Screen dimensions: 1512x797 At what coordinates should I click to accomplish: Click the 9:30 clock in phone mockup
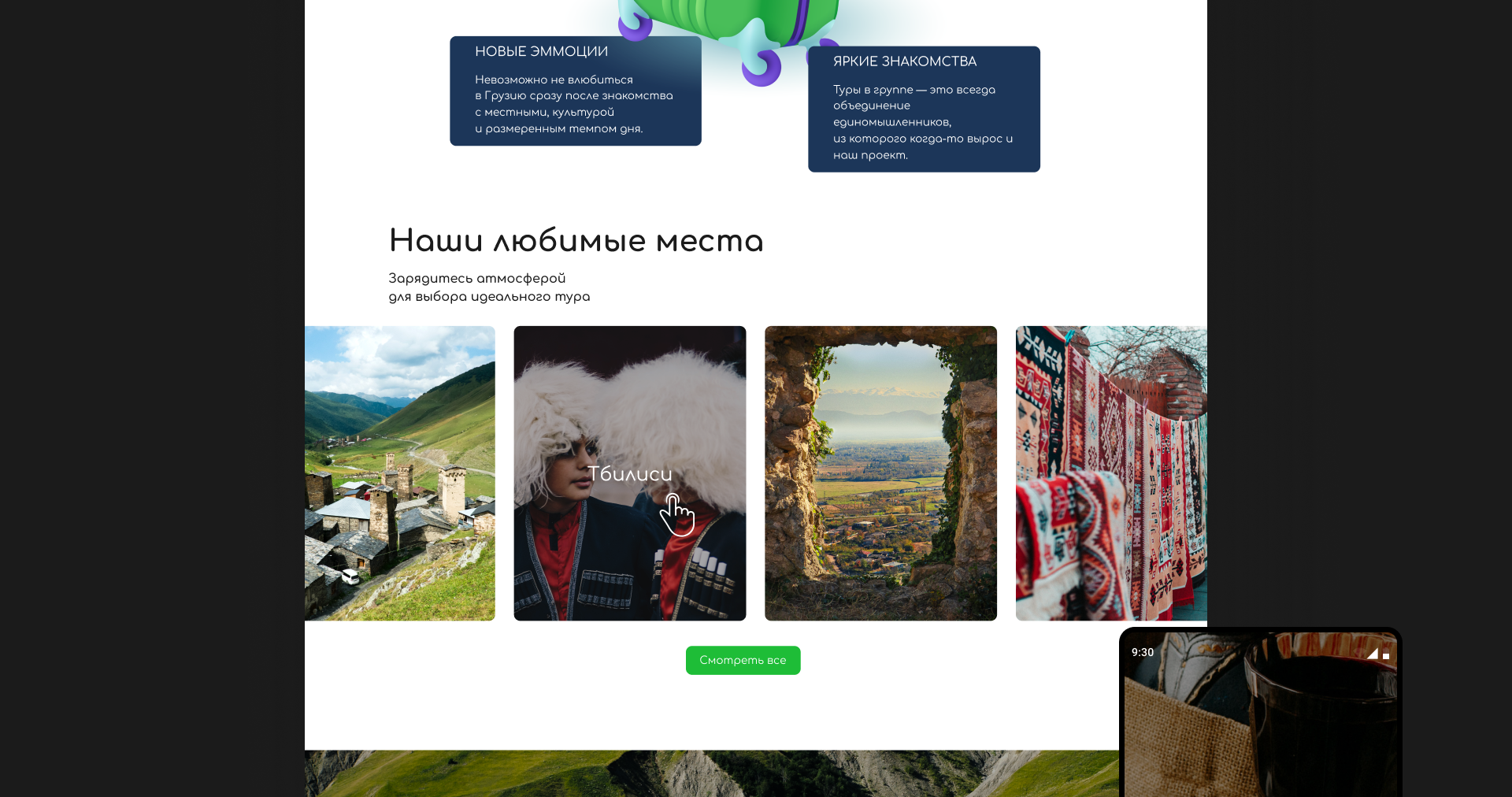point(1142,652)
